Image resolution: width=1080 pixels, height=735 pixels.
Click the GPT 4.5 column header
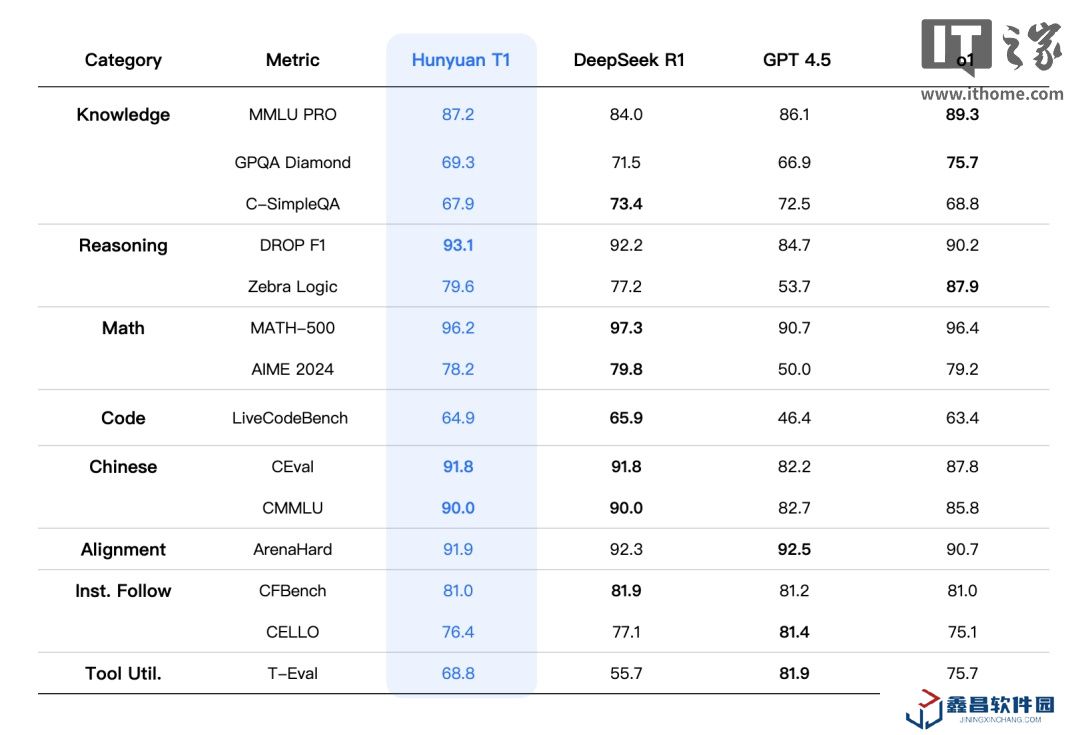click(x=797, y=60)
